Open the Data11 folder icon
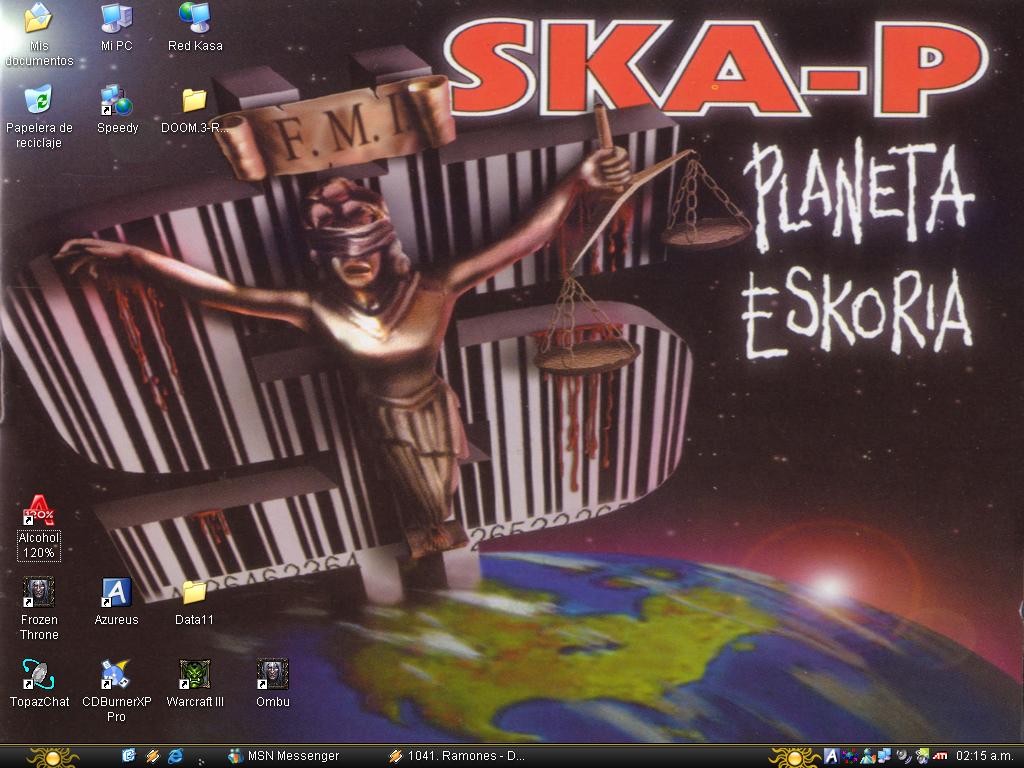Image resolution: width=1024 pixels, height=768 pixels. click(195, 592)
